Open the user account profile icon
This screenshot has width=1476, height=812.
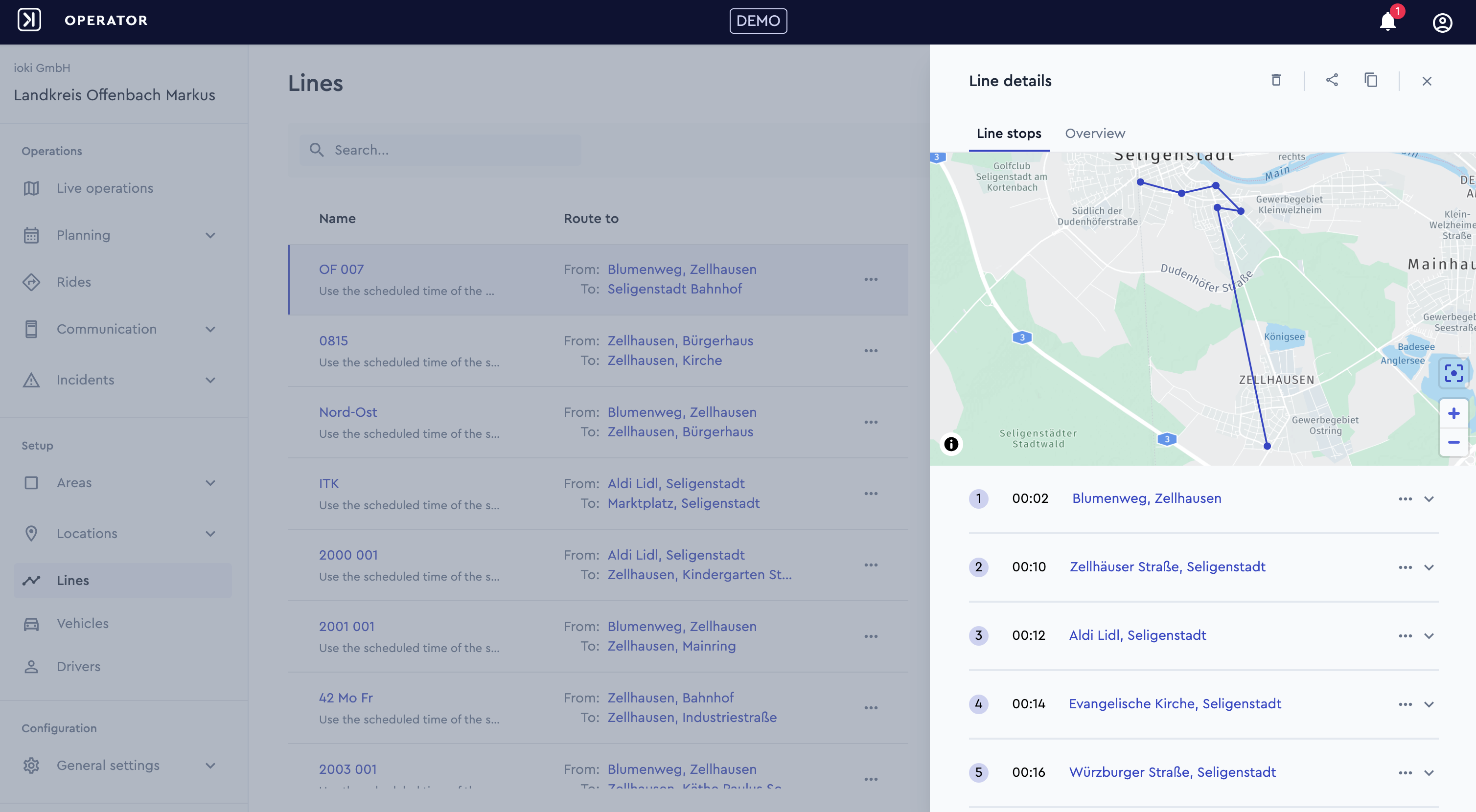1442,23
